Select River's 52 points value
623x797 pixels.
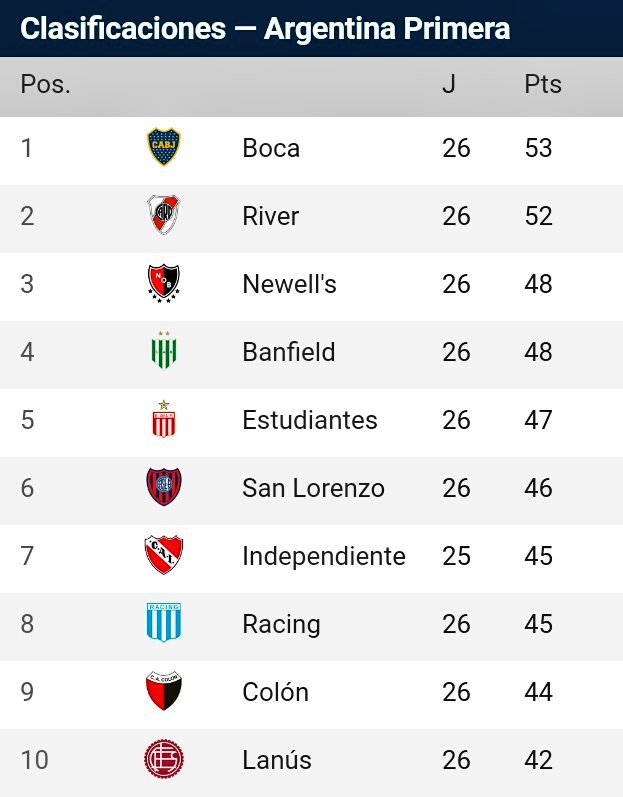pos(538,216)
